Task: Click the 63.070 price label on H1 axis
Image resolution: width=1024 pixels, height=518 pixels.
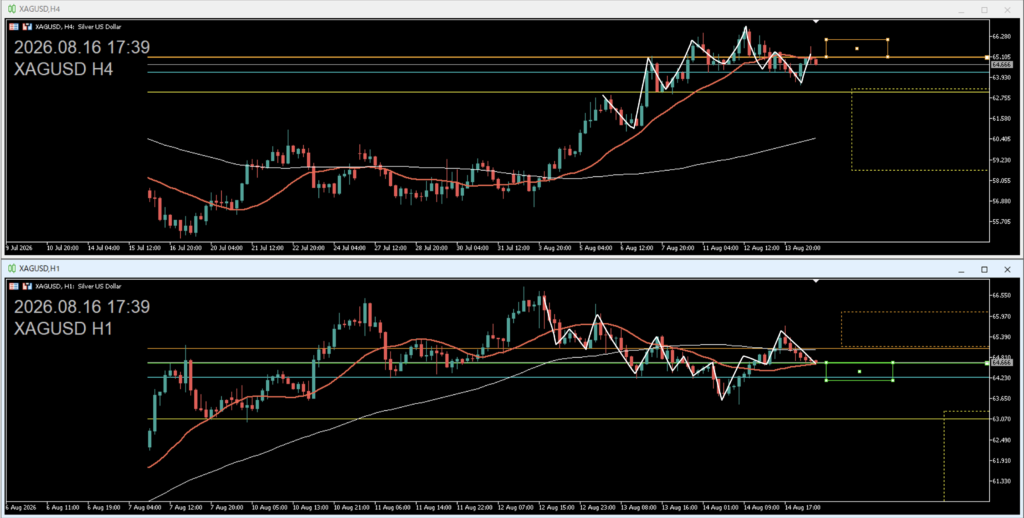Action: 1002,419
